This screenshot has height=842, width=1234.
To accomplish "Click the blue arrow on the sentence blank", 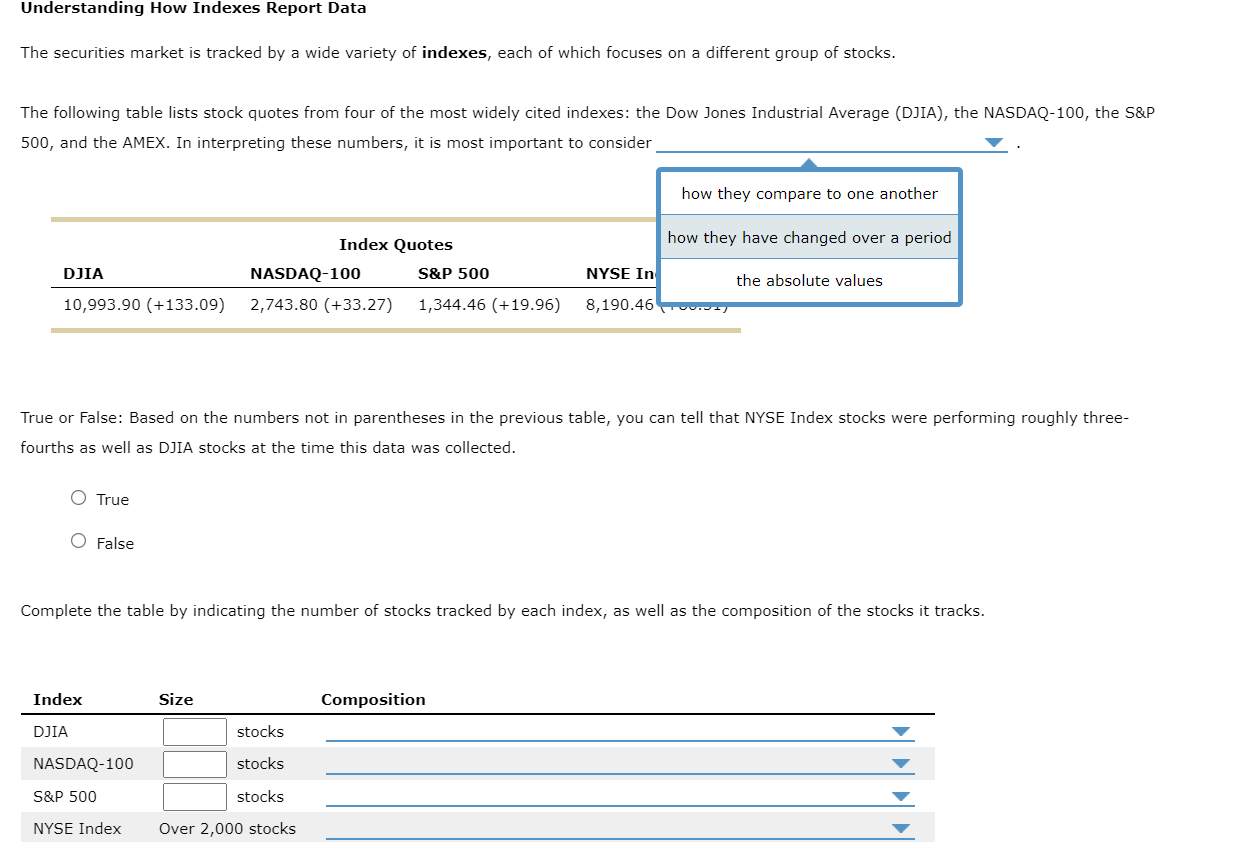I will [993, 142].
